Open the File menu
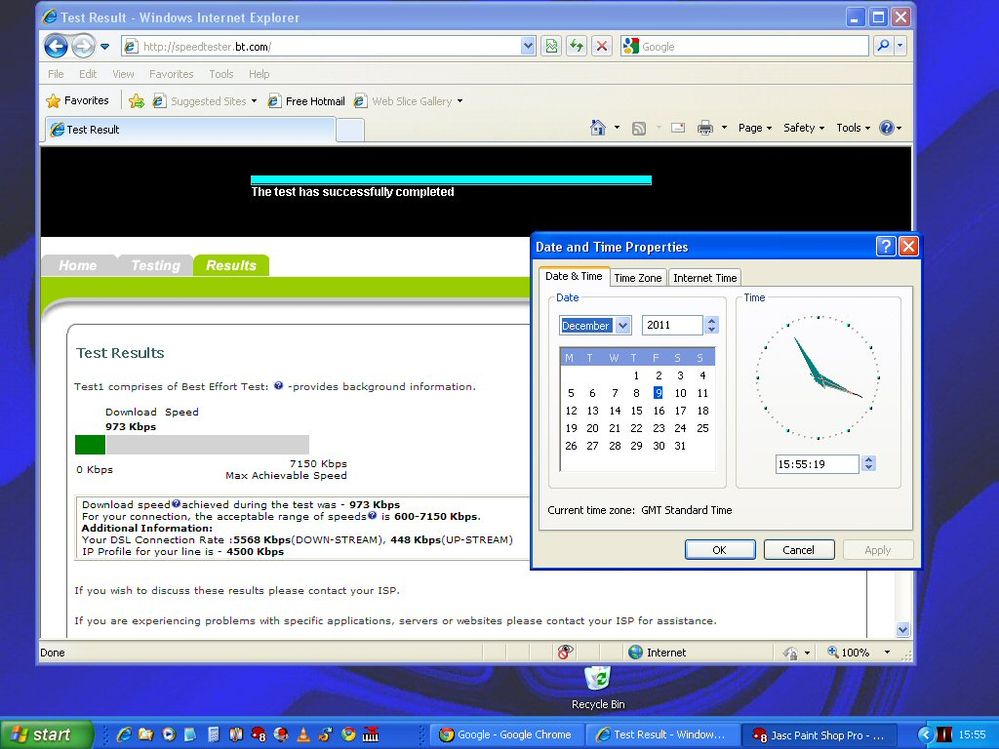The height and width of the screenshot is (749, 999). point(56,74)
